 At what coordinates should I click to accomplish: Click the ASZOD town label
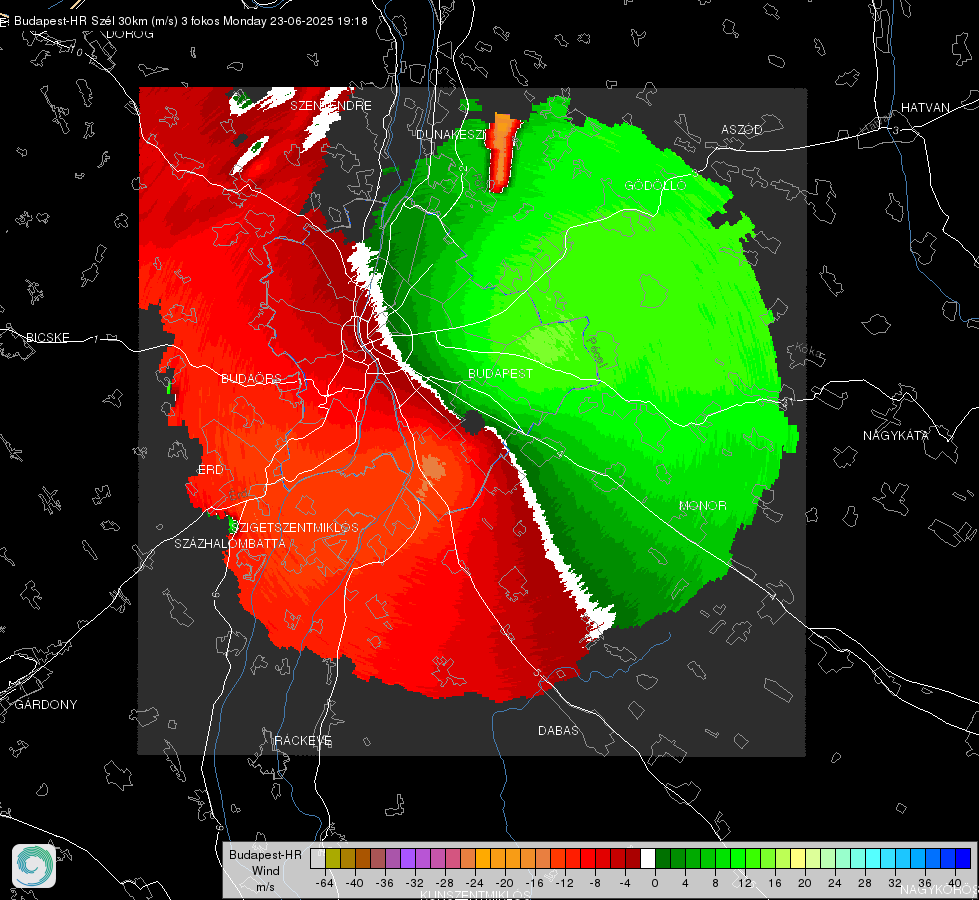click(742, 129)
